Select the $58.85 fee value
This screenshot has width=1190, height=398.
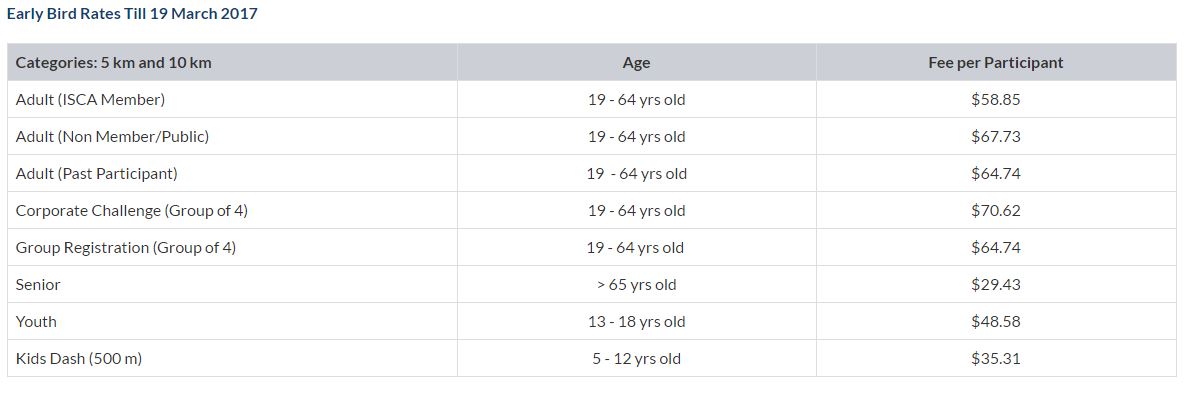click(996, 100)
